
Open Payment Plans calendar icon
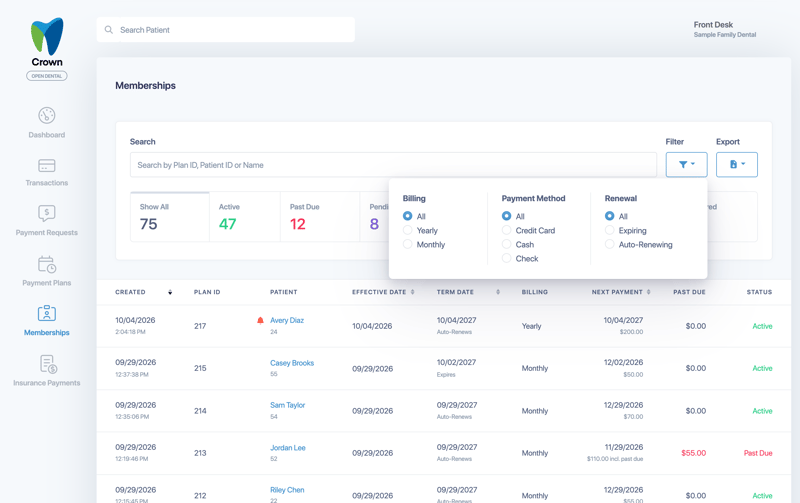click(46, 264)
